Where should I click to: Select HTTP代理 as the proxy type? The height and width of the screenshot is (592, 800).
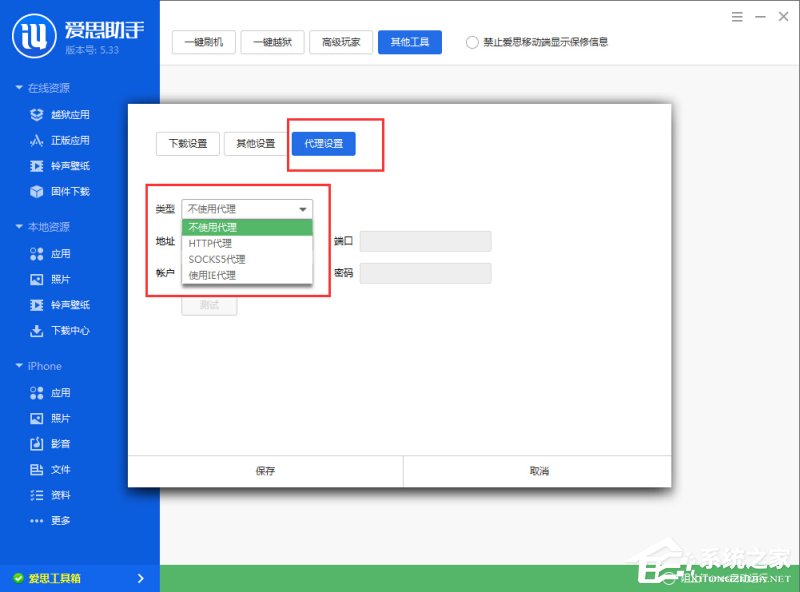(212, 243)
